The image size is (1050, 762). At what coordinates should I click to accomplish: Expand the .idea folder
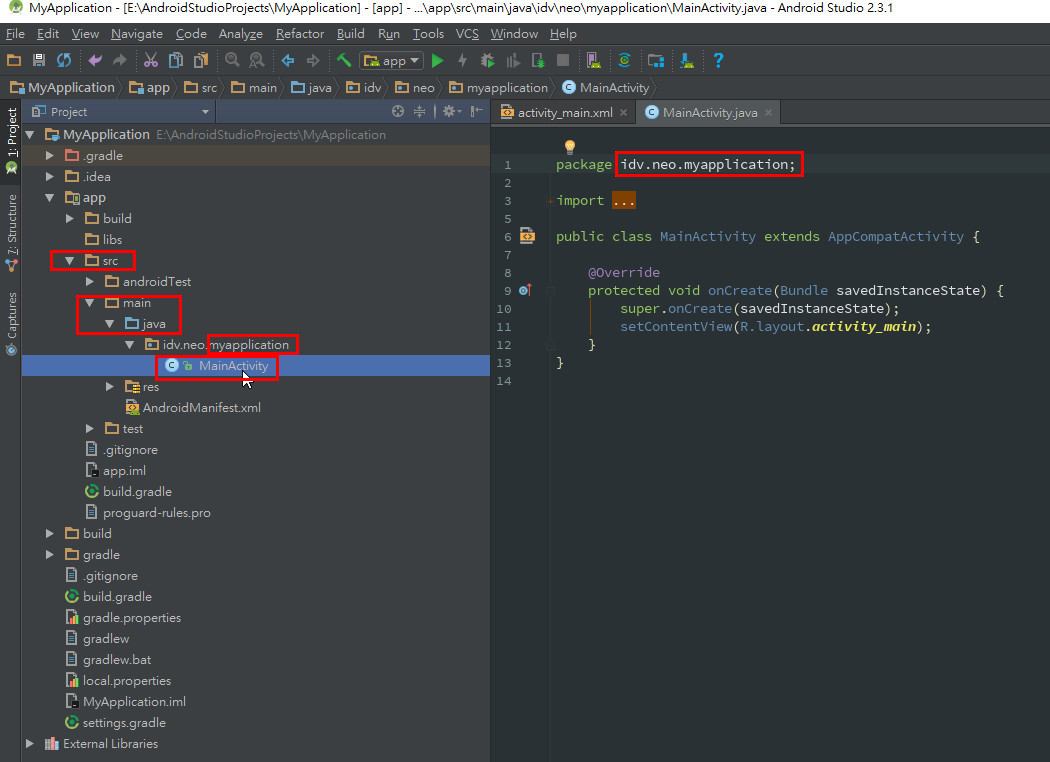tap(50, 176)
